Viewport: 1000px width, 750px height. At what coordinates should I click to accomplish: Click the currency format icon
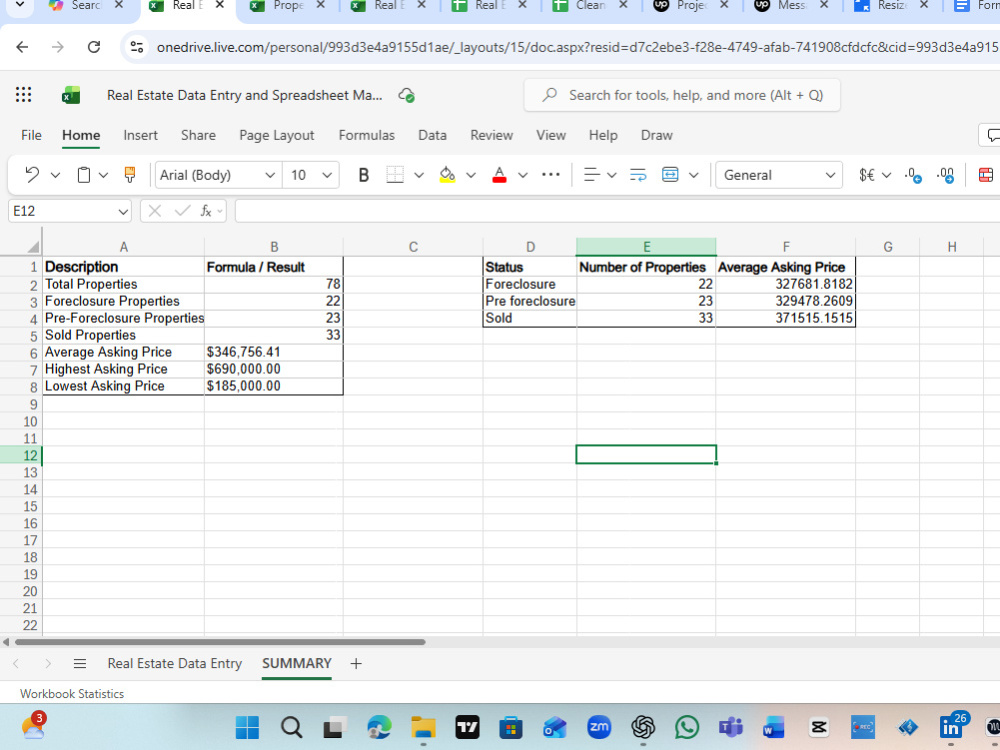[867, 175]
